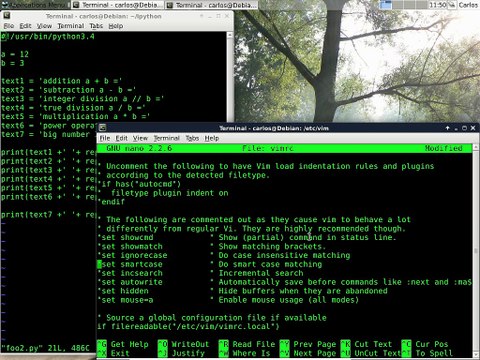Click window icon of the /etc/vim terminal titlebar

(x=103, y=128)
